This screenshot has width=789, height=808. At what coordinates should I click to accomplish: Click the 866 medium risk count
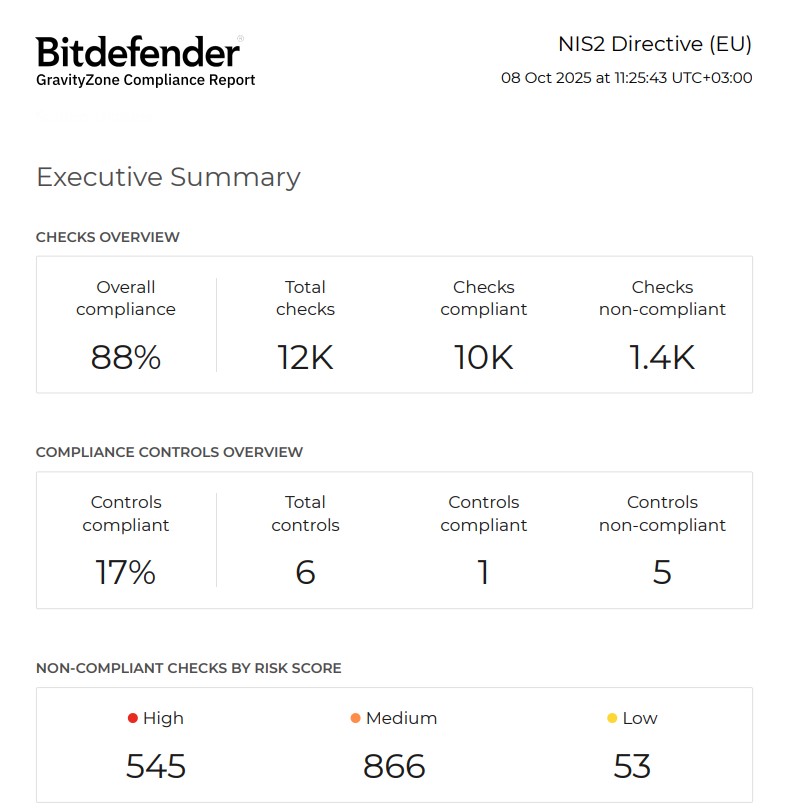(x=394, y=766)
